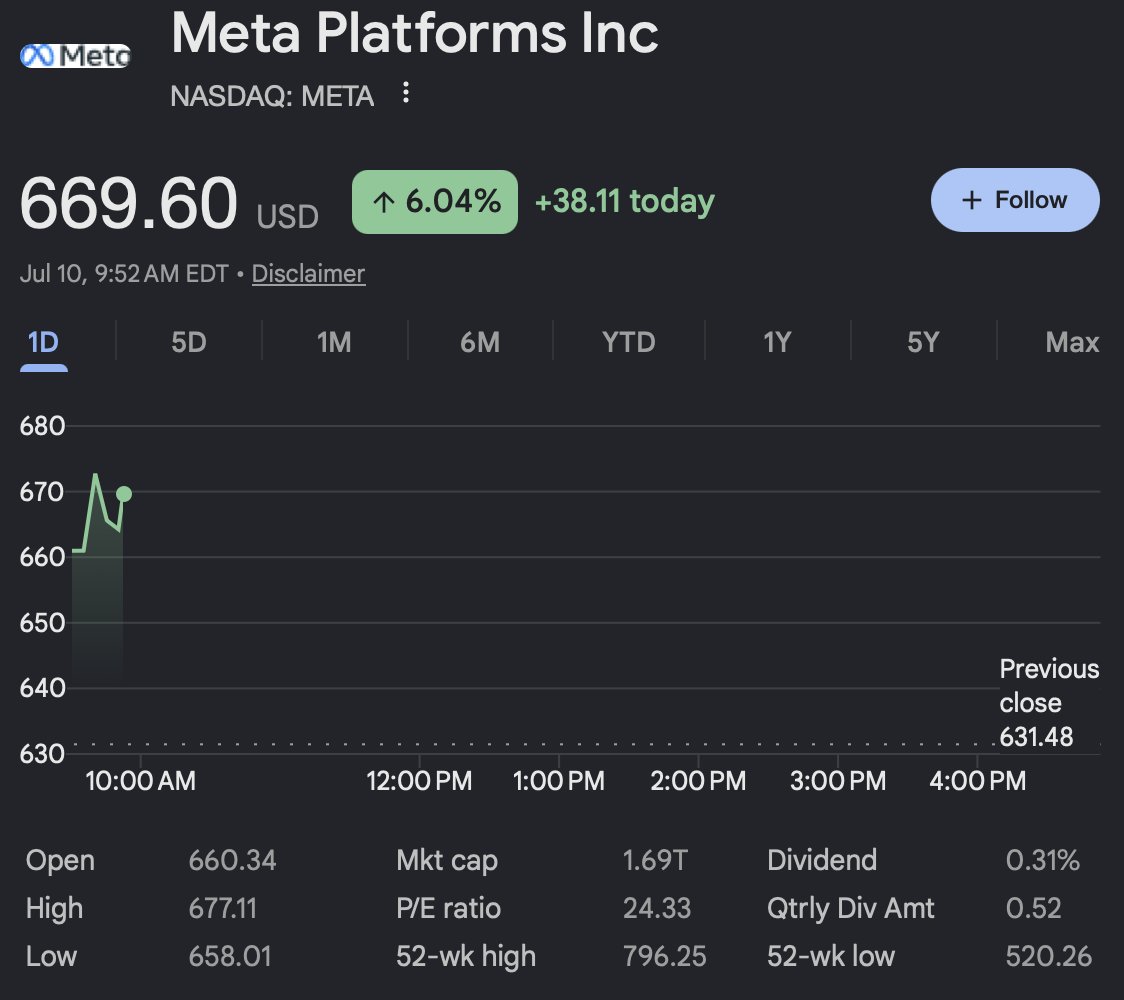This screenshot has width=1124, height=1000.
Task: Click the 52-wk high value 796.25
Action: [665, 956]
